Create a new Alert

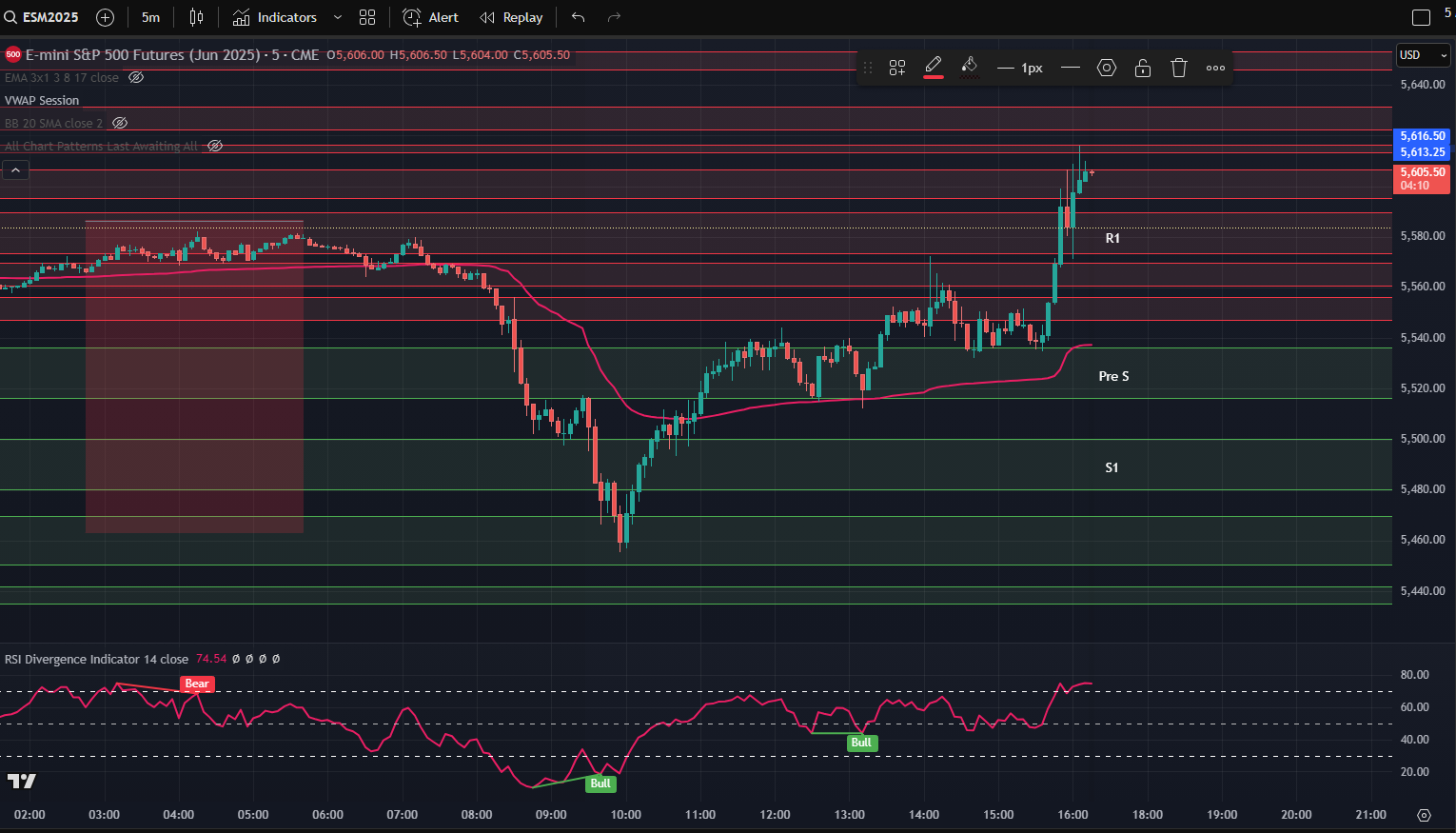tap(430, 17)
